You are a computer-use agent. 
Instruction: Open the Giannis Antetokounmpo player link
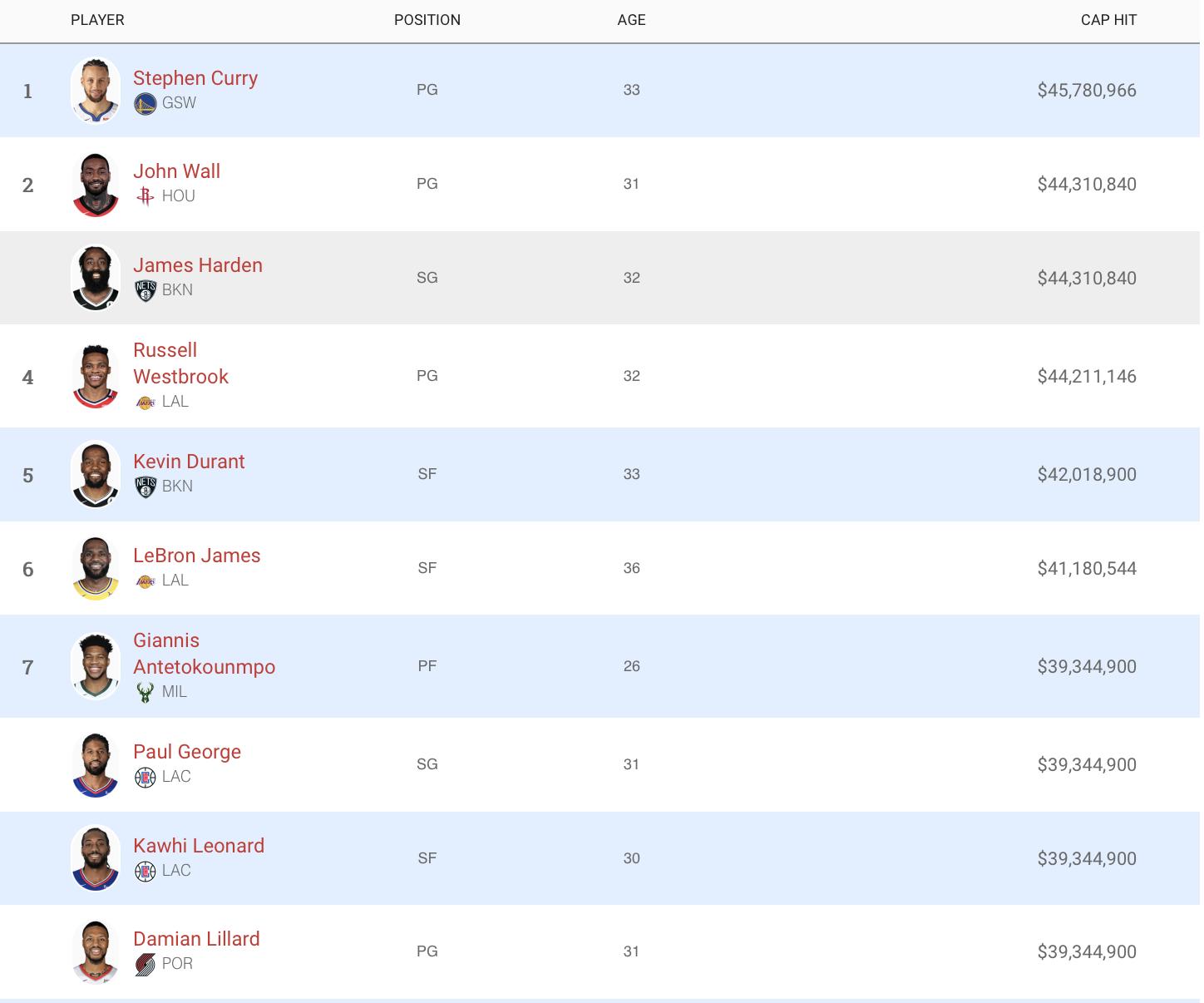(x=204, y=654)
